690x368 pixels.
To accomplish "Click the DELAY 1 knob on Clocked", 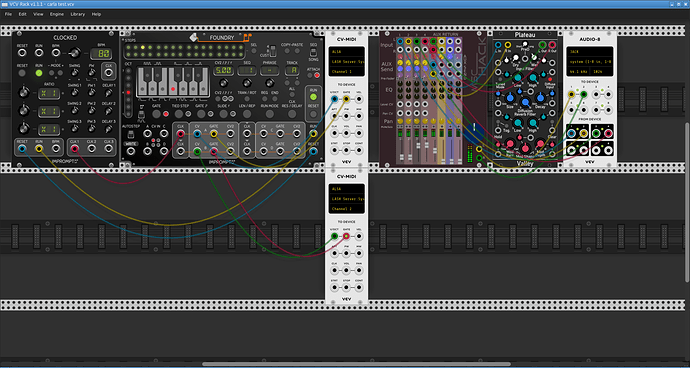I will tap(108, 92).
